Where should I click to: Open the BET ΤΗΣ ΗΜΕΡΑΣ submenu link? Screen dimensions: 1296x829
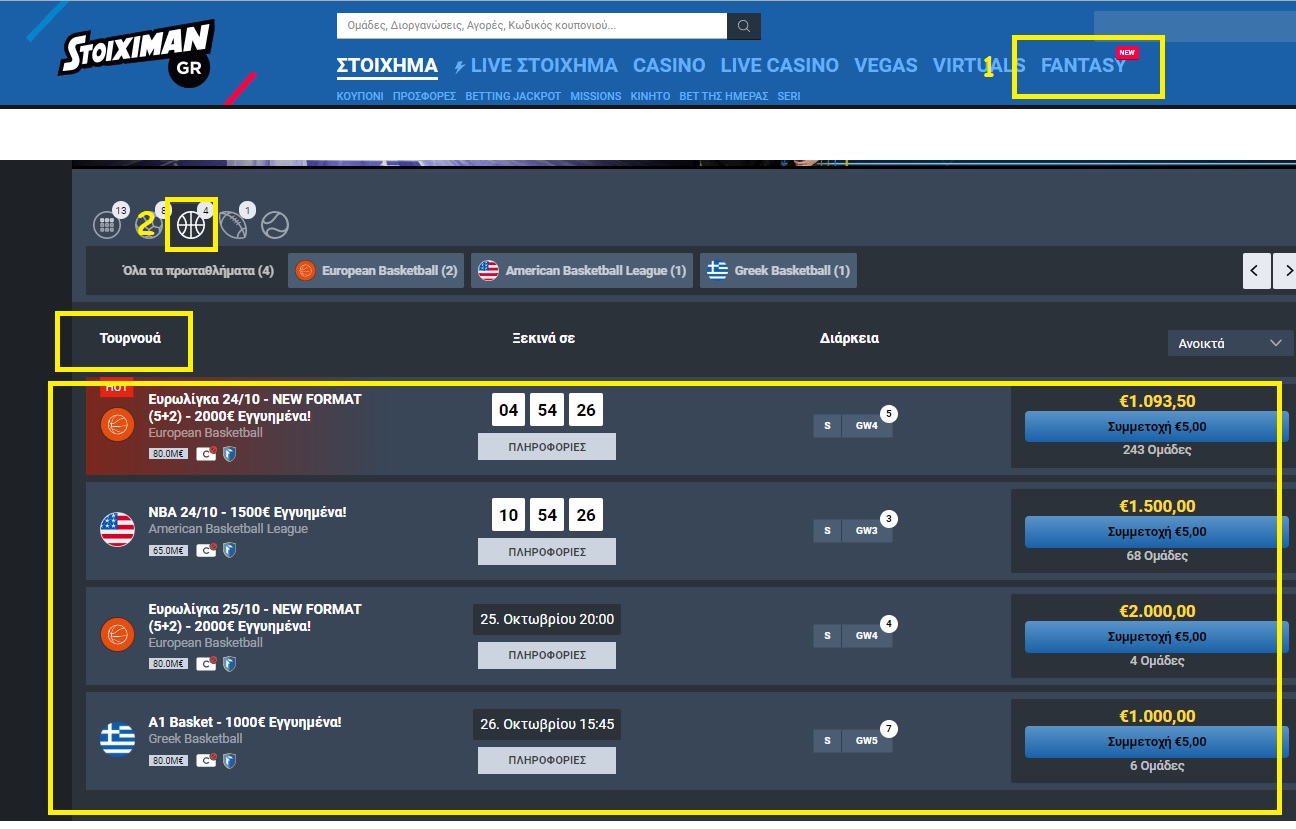pos(723,97)
